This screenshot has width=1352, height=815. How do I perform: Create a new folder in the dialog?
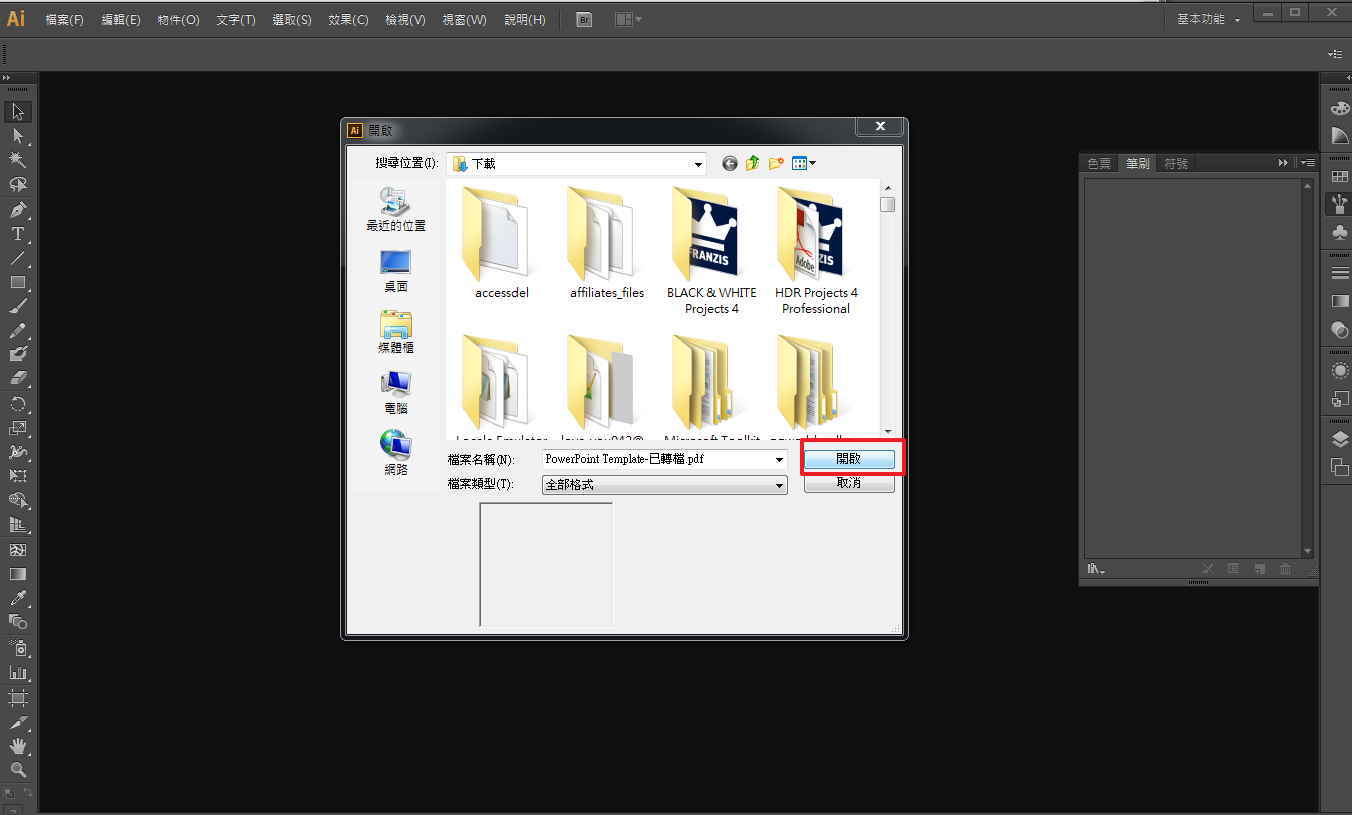776,163
